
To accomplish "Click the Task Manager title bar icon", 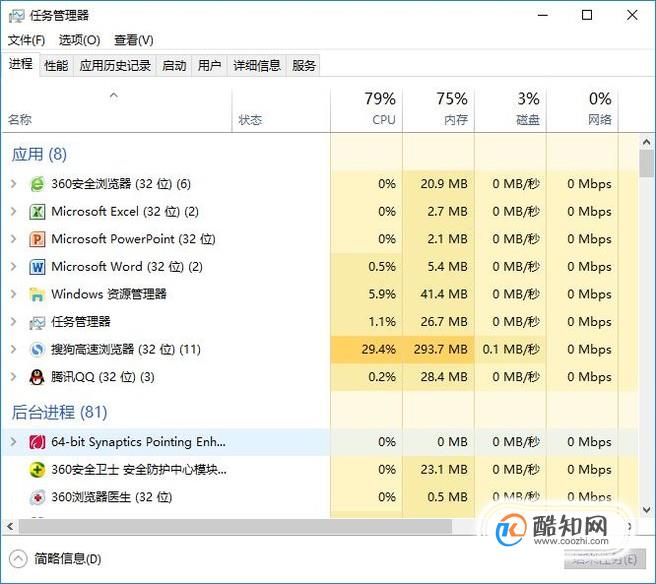I will pyautogui.click(x=17, y=16).
